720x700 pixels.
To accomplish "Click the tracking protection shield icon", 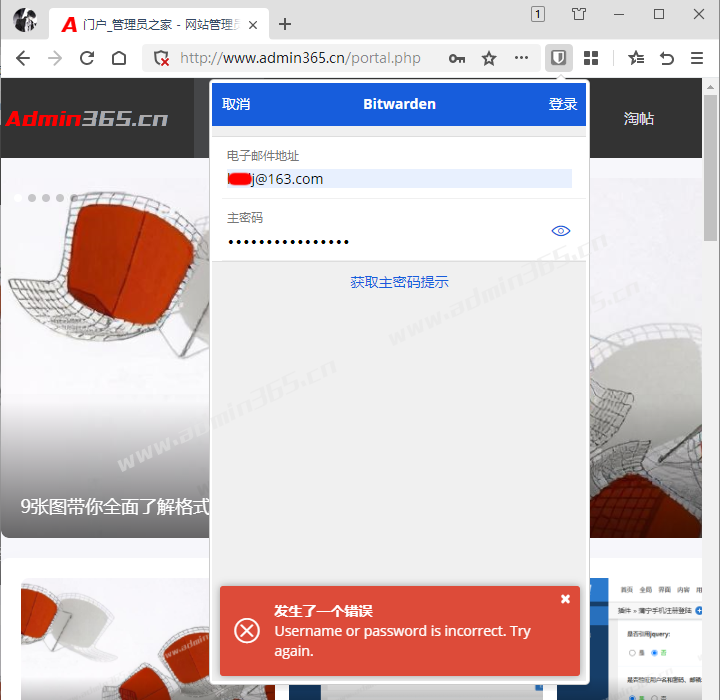I will coord(161,58).
